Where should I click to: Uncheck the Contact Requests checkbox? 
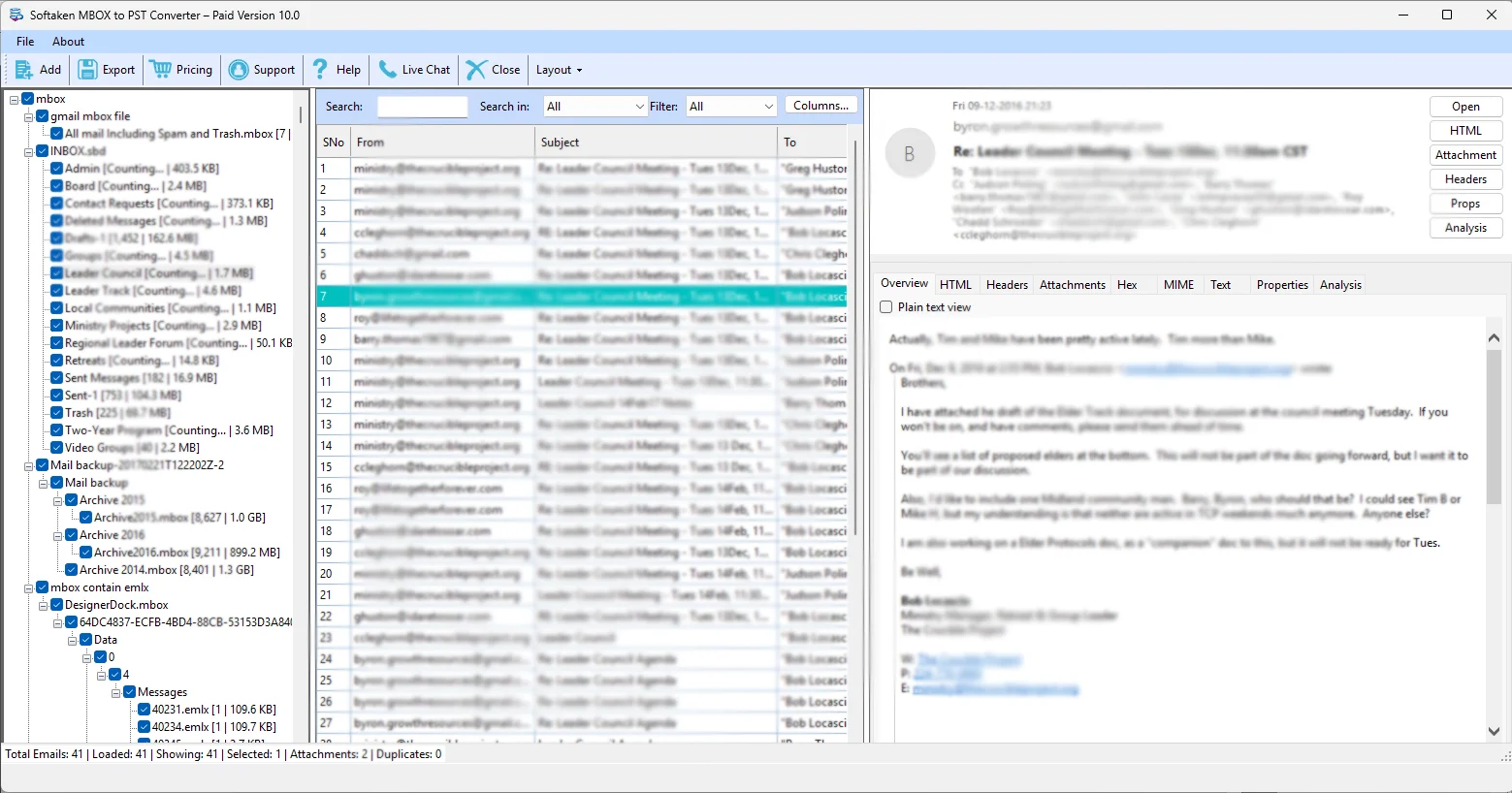(57, 204)
